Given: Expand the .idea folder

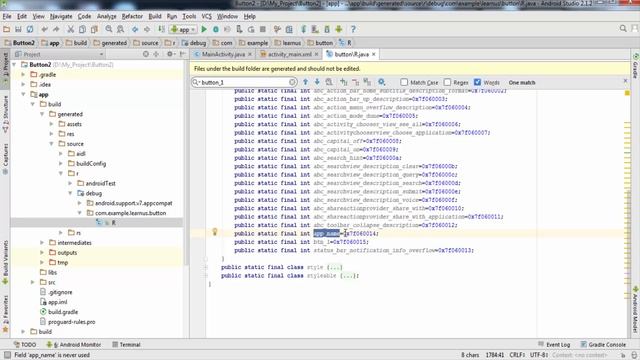Looking at the screenshot, I should pos(23,84).
